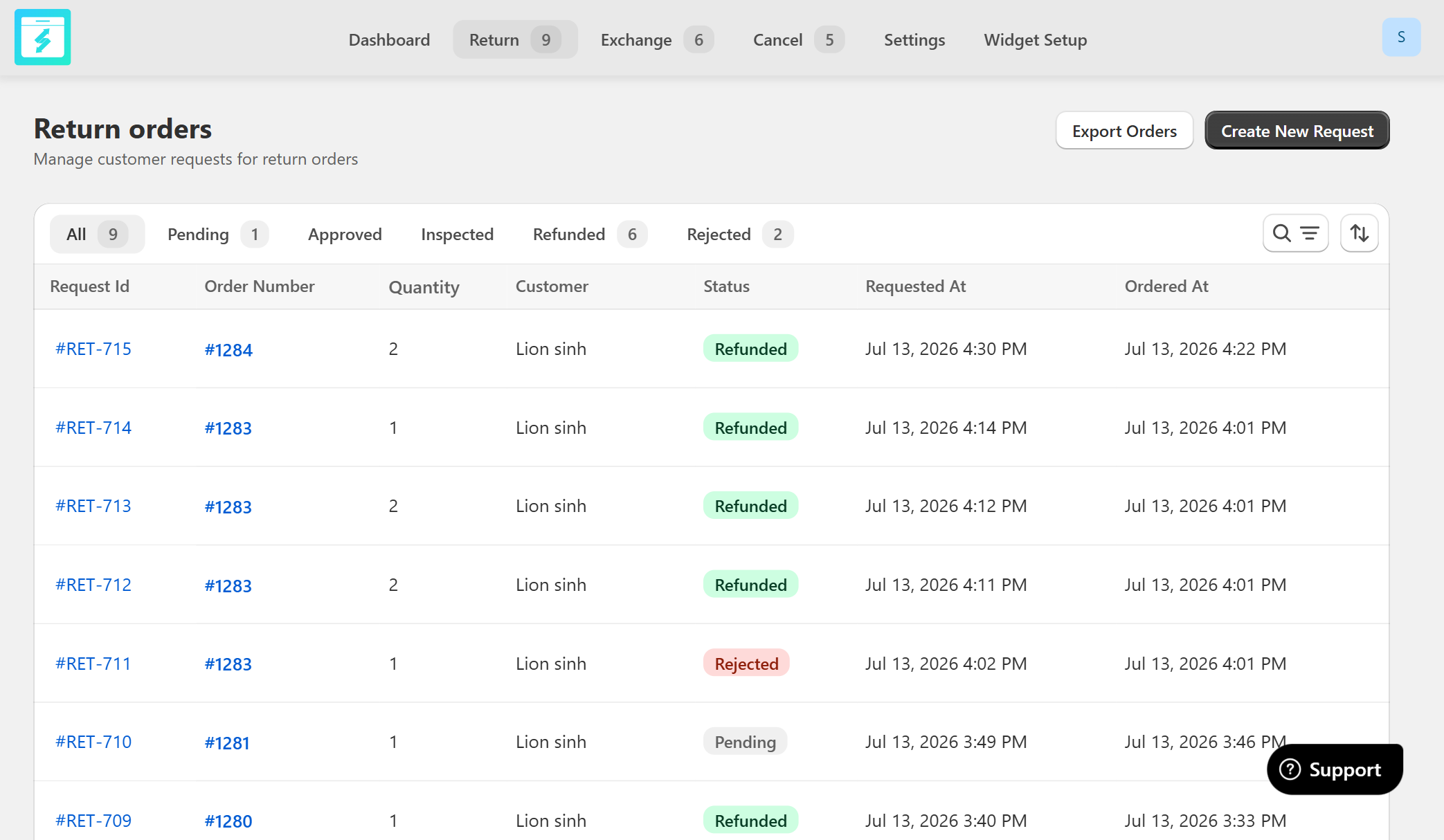Go to the Dashboard menu
Image resolution: width=1444 pixels, height=840 pixels.
click(x=389, y=40)
